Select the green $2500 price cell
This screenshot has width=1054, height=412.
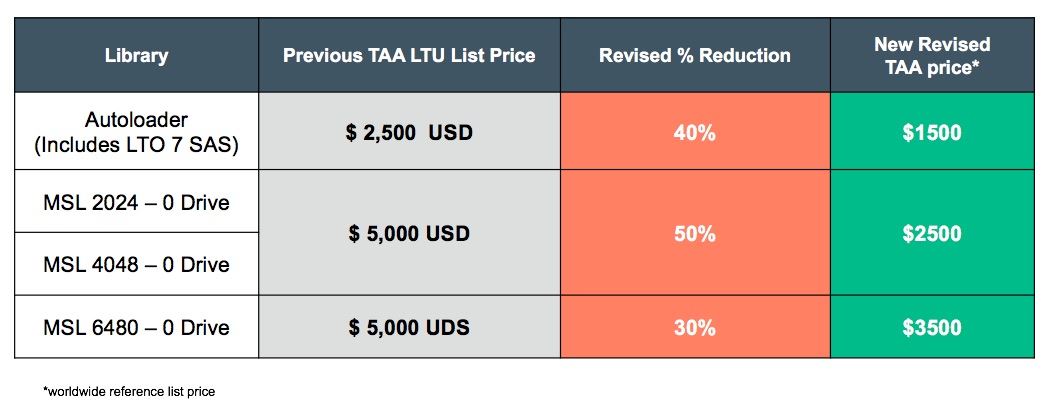[x=932, y=233]
